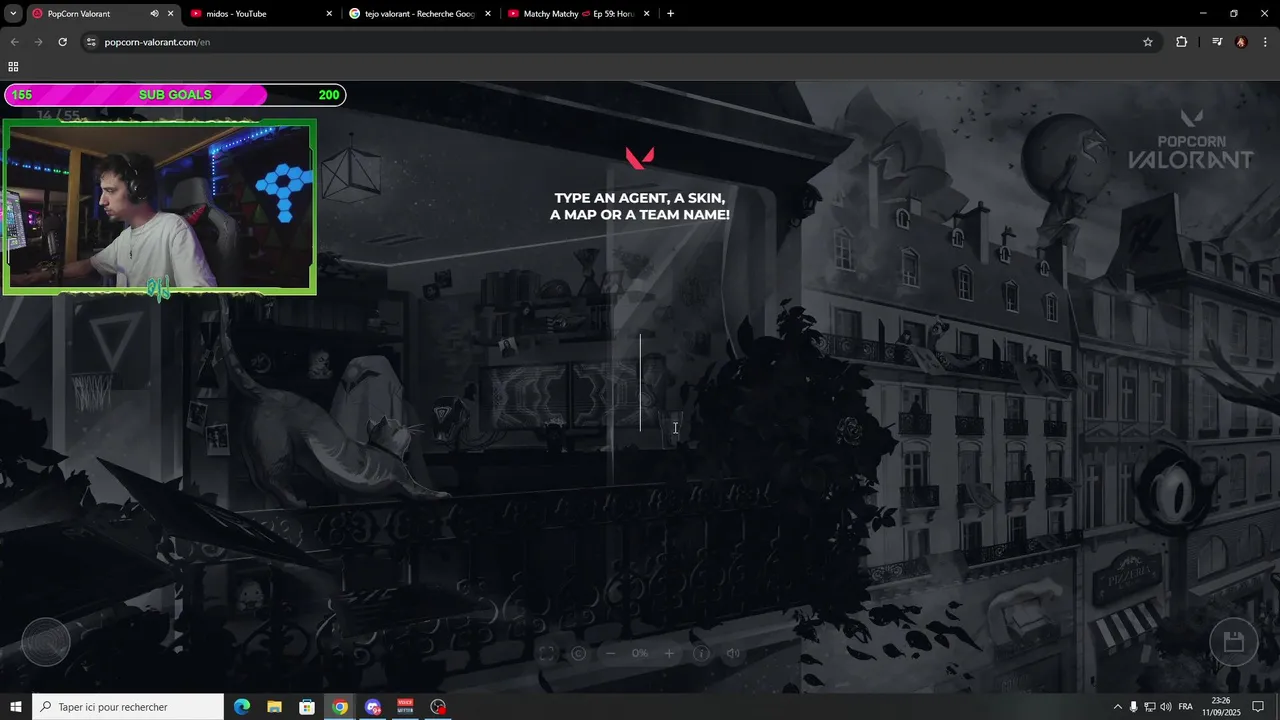Click the round emblem icon bottom-left
The image size is (1280, 720).
46,642
